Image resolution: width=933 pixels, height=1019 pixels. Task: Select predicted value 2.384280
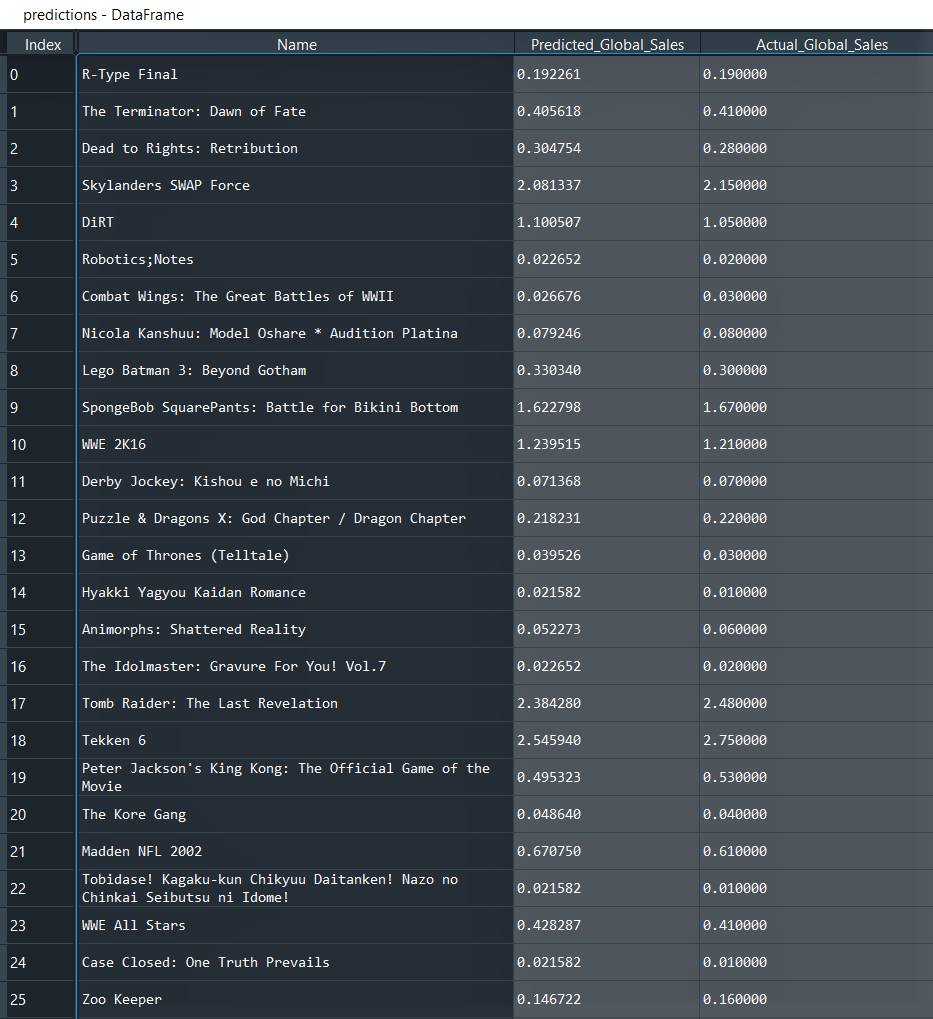(x=606, y=704)
